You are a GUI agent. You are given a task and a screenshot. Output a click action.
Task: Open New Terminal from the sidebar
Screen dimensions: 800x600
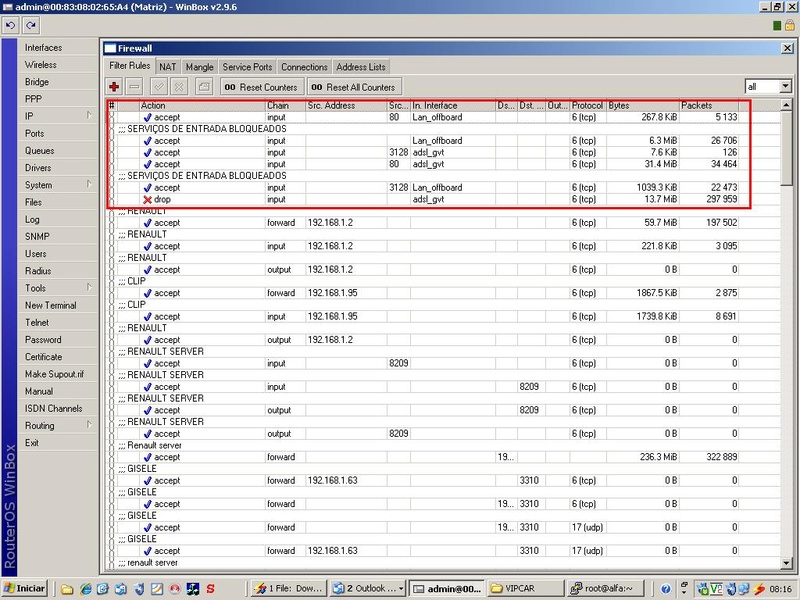click(x=57, y=305)
